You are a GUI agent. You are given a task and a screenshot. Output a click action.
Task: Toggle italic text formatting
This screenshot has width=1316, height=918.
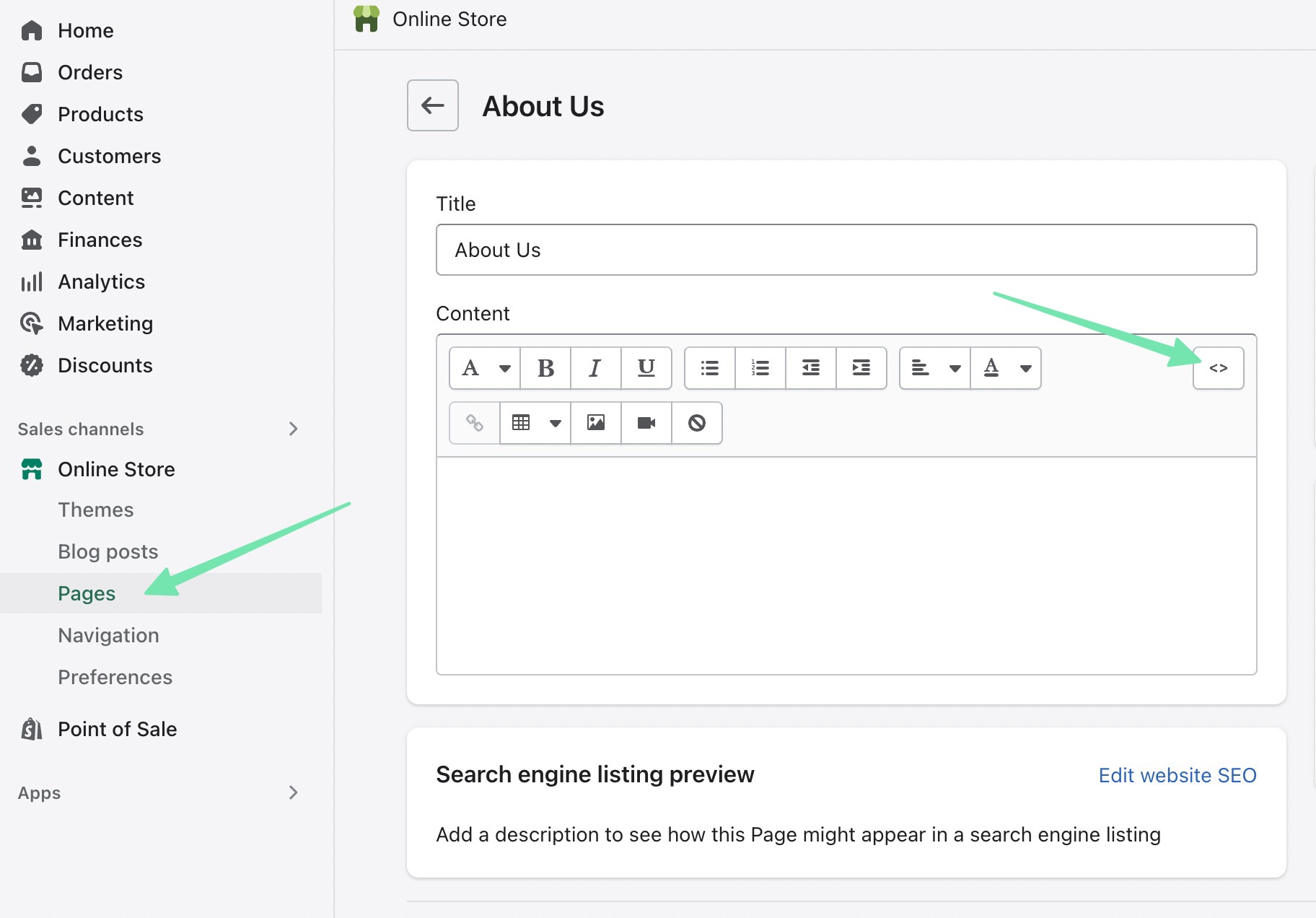(595, 368)
